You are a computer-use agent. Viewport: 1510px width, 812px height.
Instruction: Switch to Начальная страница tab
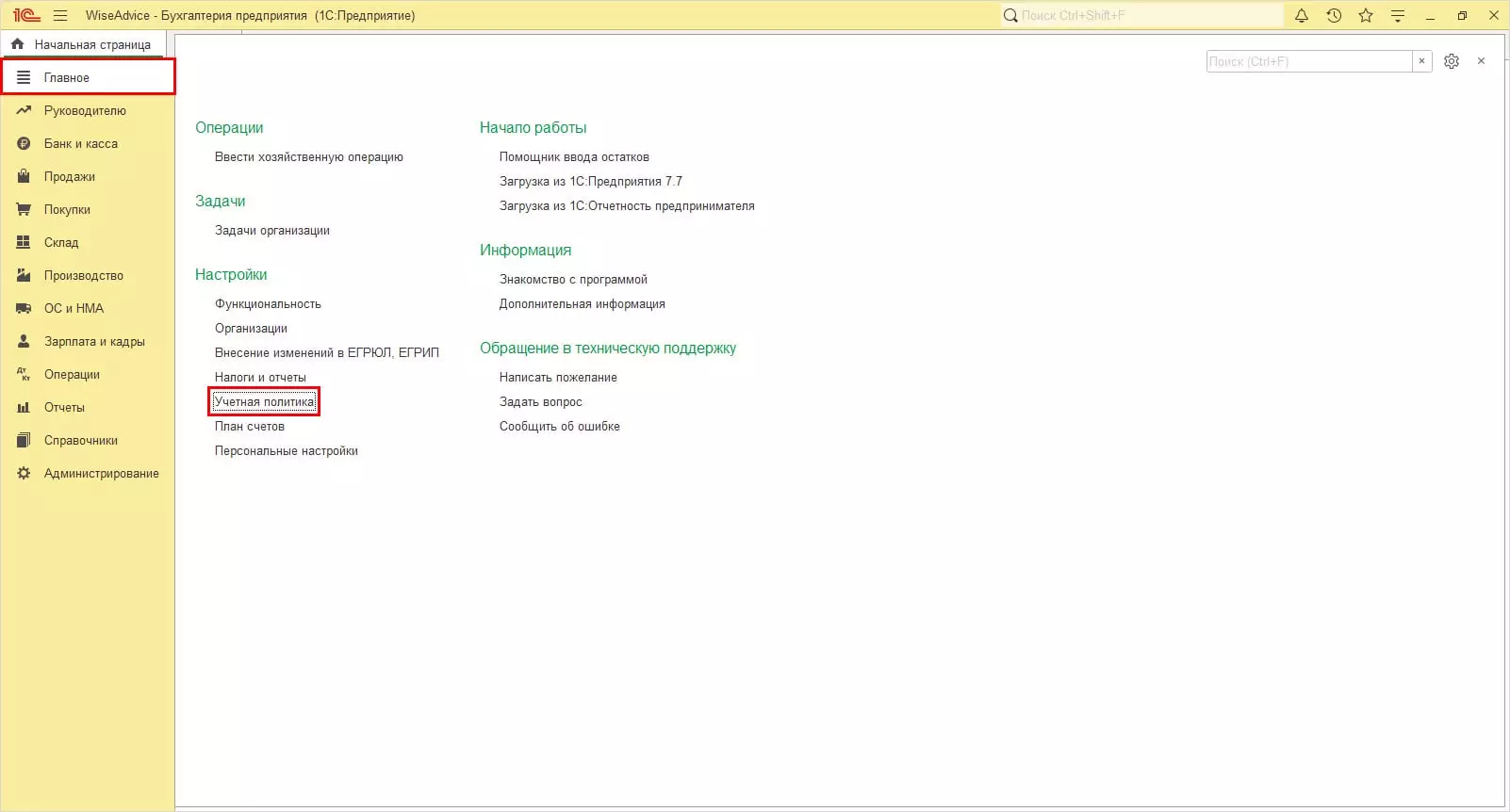[83, 44]
